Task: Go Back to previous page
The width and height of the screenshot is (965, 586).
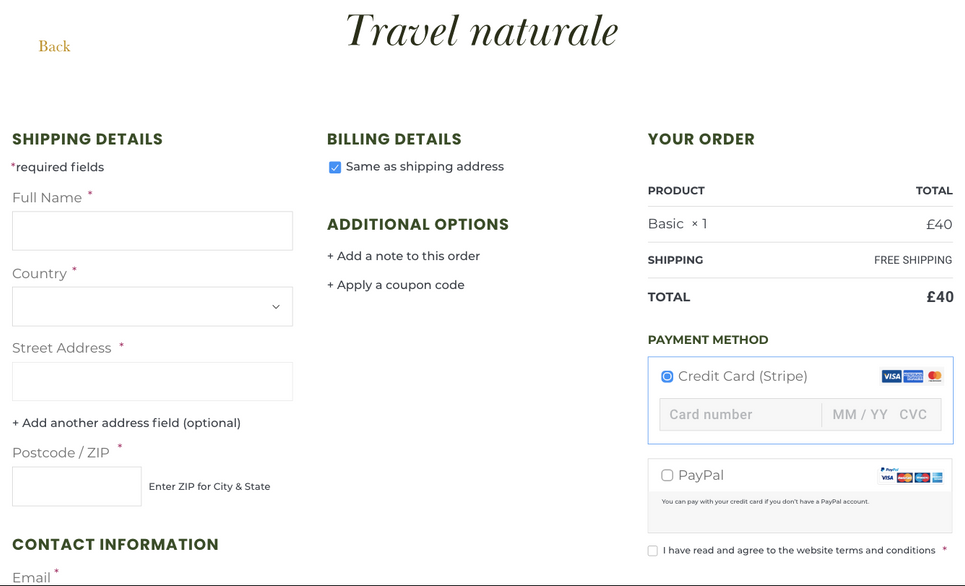Action: click(x=54, y=46)
